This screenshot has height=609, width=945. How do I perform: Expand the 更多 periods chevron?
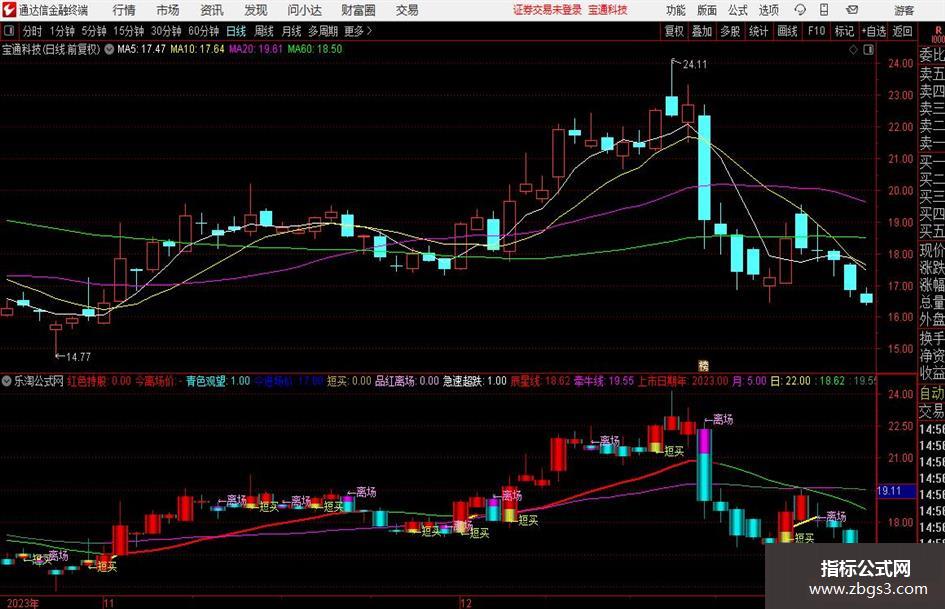[369, 31]
